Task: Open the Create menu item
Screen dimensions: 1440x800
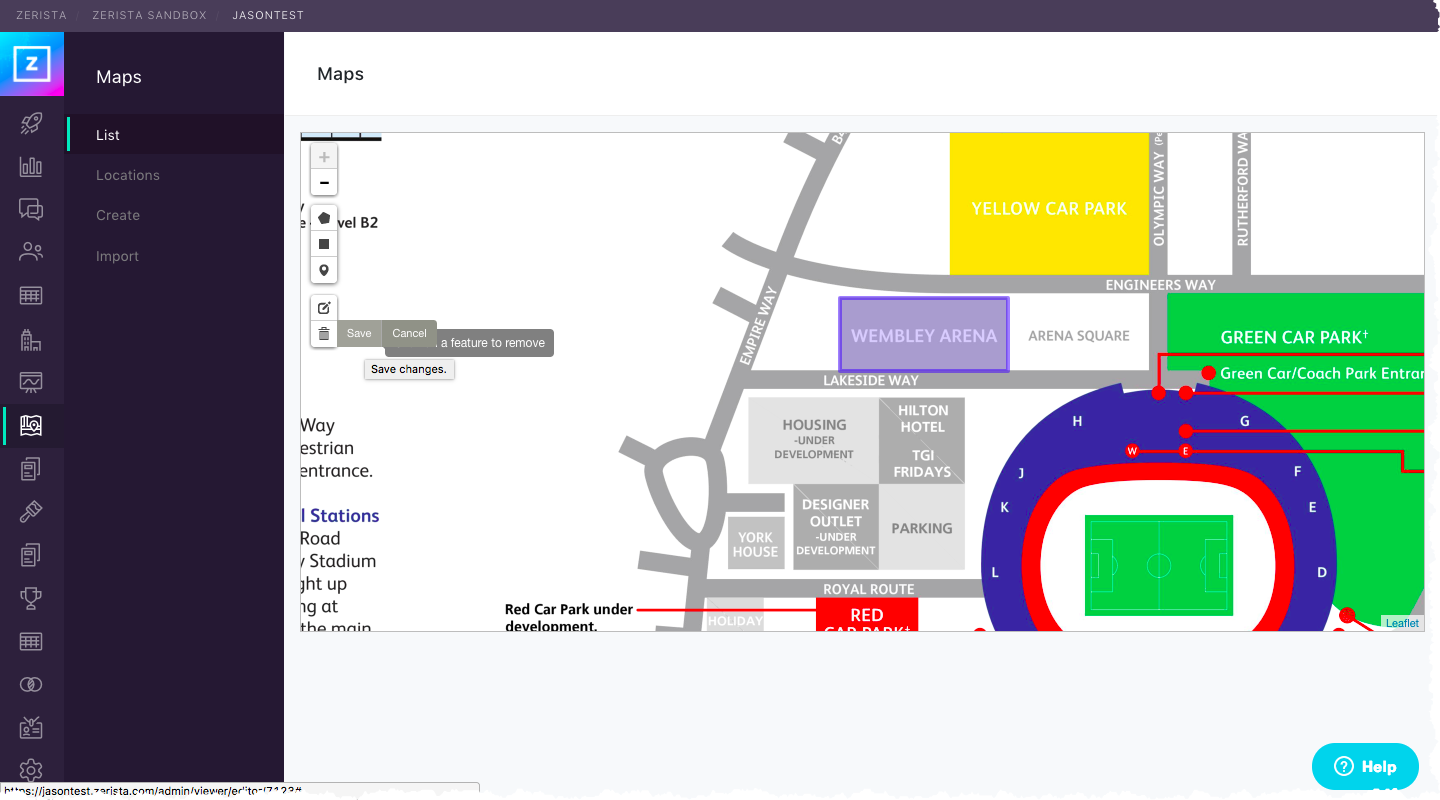Action: point(118,215)
